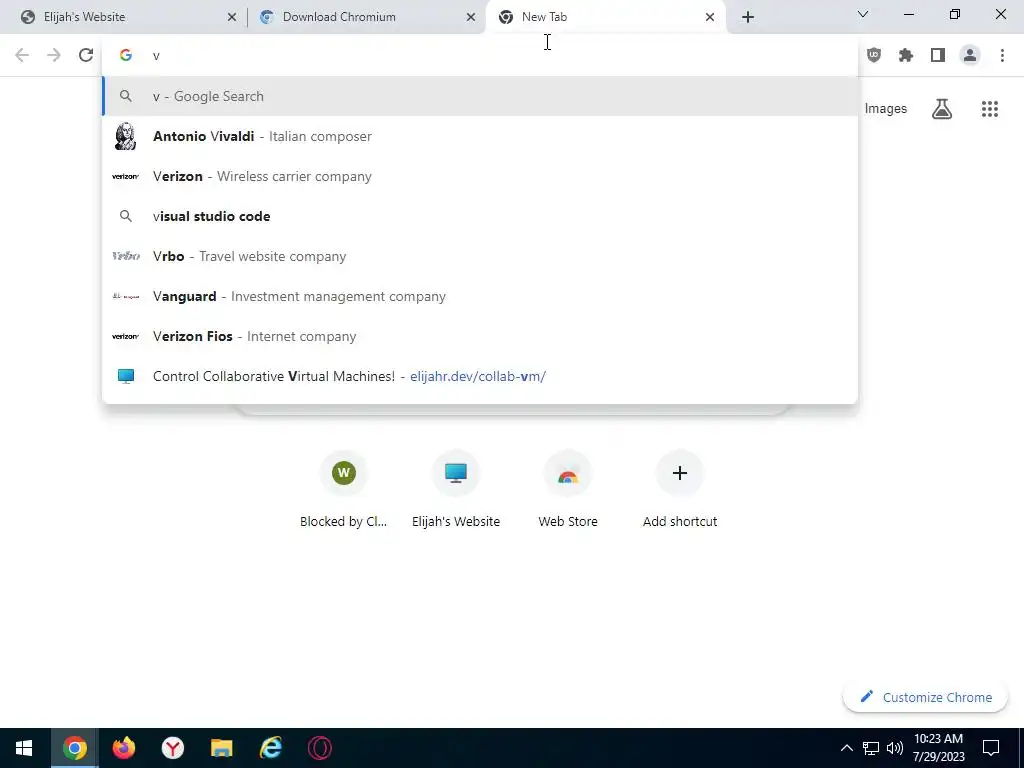Open the Windows Start menu
The width and height of the screenshot is (1024, 768).
[24, 748]
